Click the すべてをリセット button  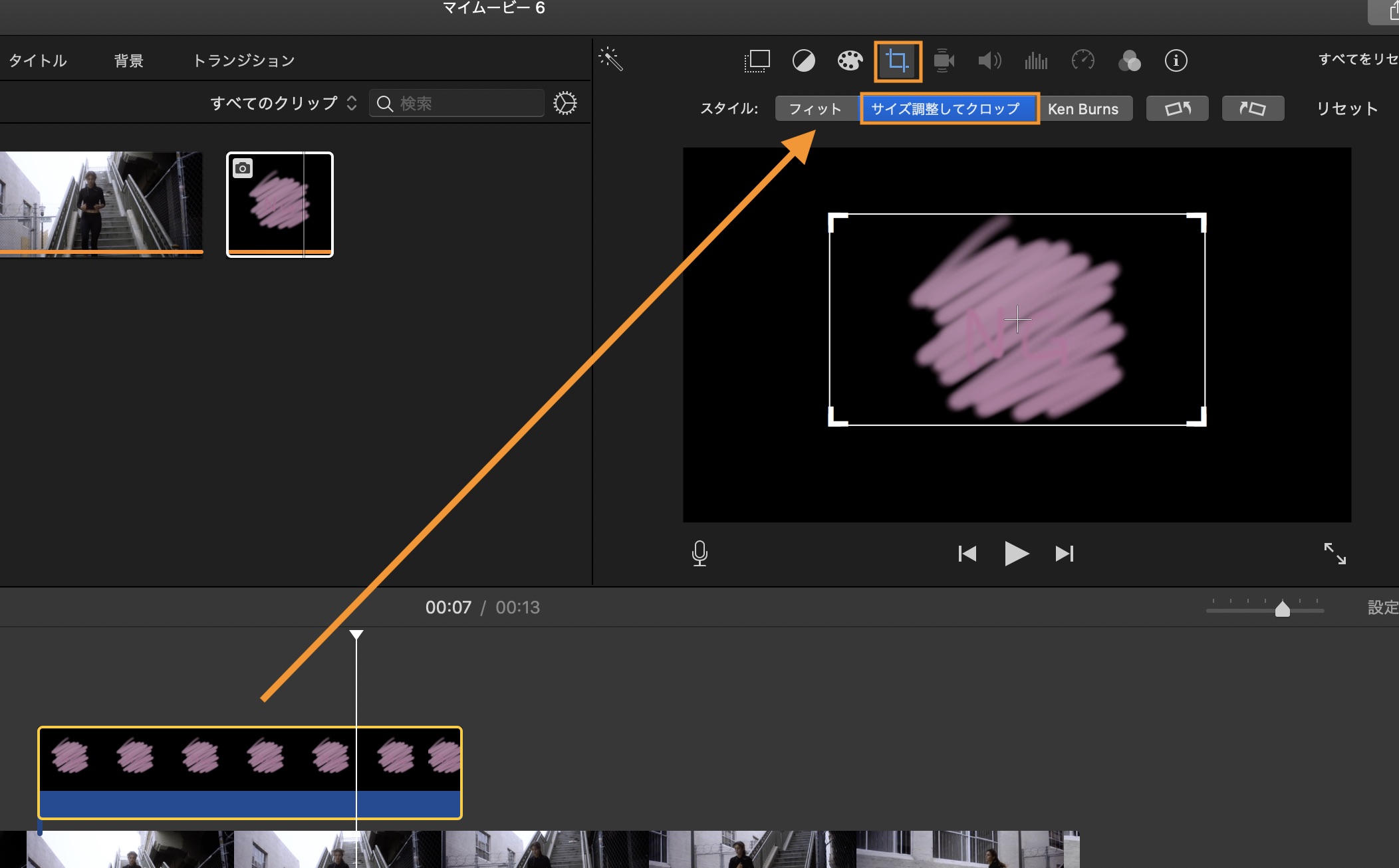tap(1358, 59)
